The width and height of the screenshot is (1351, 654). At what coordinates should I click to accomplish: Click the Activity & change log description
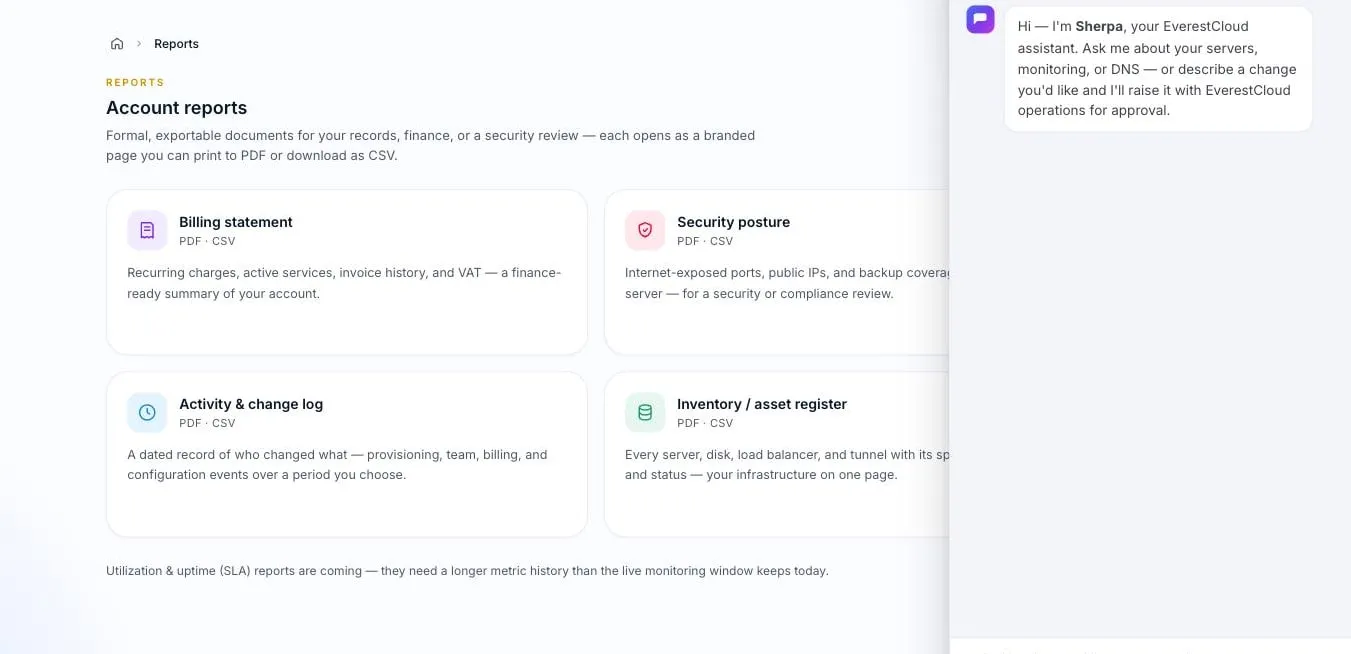(337, 465)
